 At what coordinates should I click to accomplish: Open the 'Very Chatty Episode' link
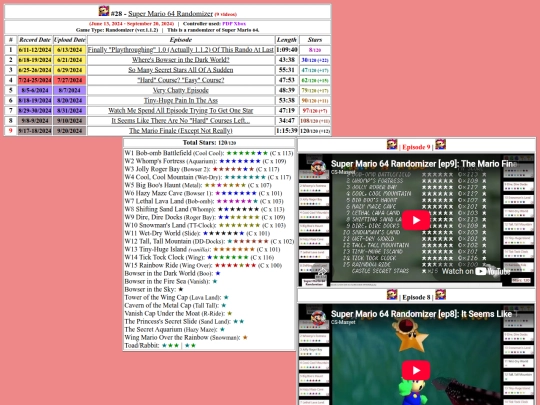[x=181, y=90]
